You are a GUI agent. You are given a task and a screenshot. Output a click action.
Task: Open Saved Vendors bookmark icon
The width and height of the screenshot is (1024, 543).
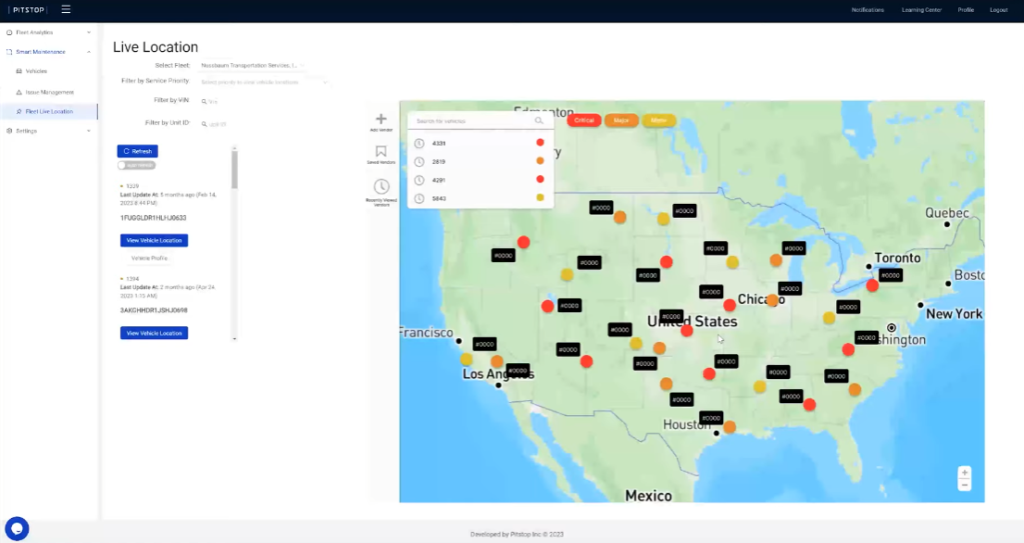(381, 152)
